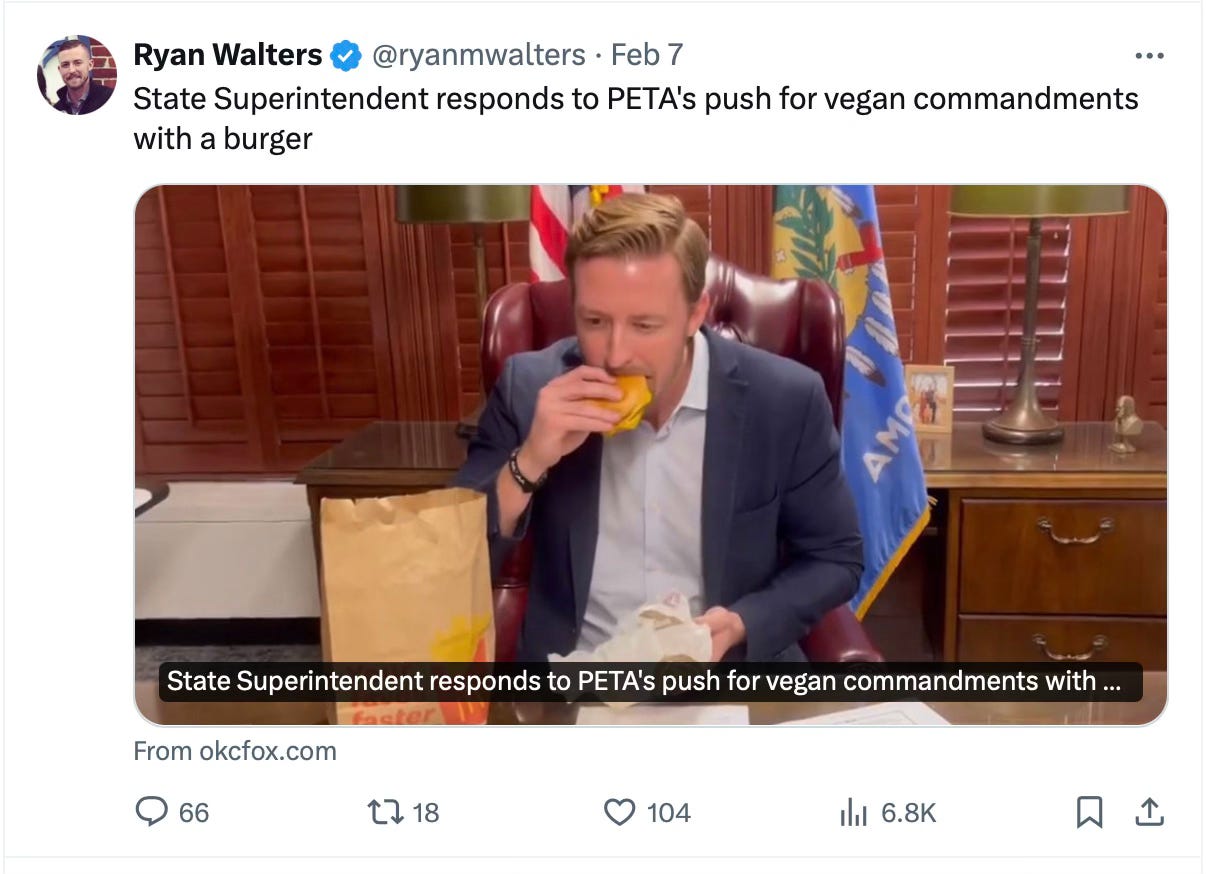
Task: Share the tweet using the upload arrow icon
Action: pyautogui.click(x=1150, y=812)
